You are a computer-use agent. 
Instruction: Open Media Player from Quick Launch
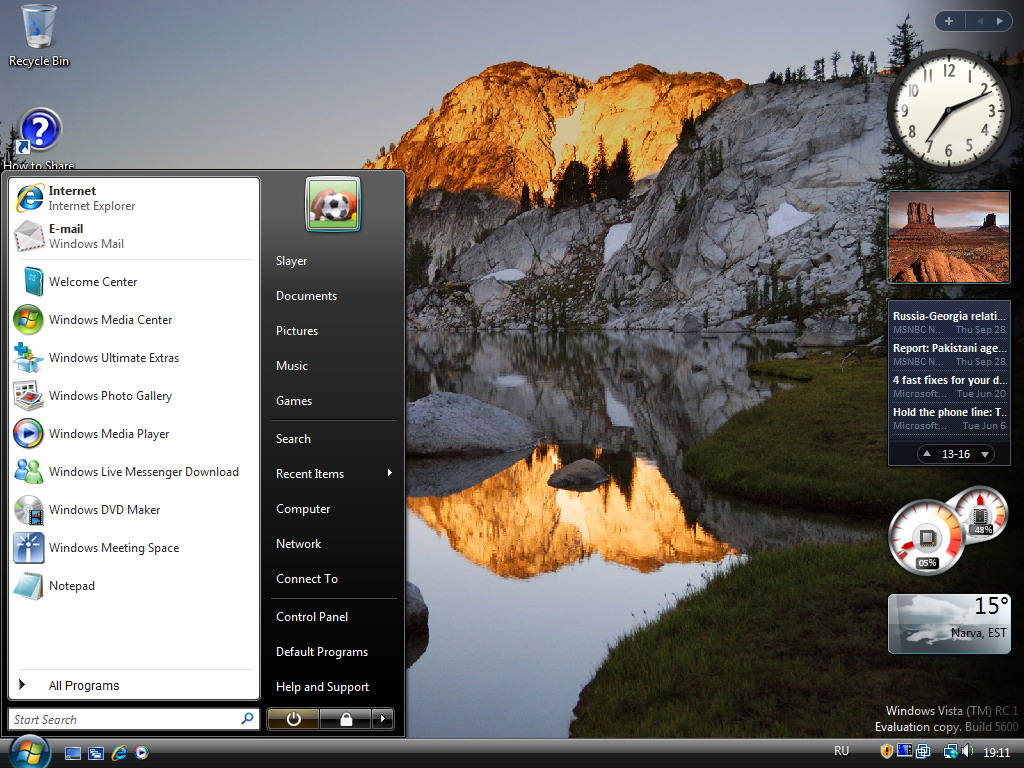[x=142, y=753]
